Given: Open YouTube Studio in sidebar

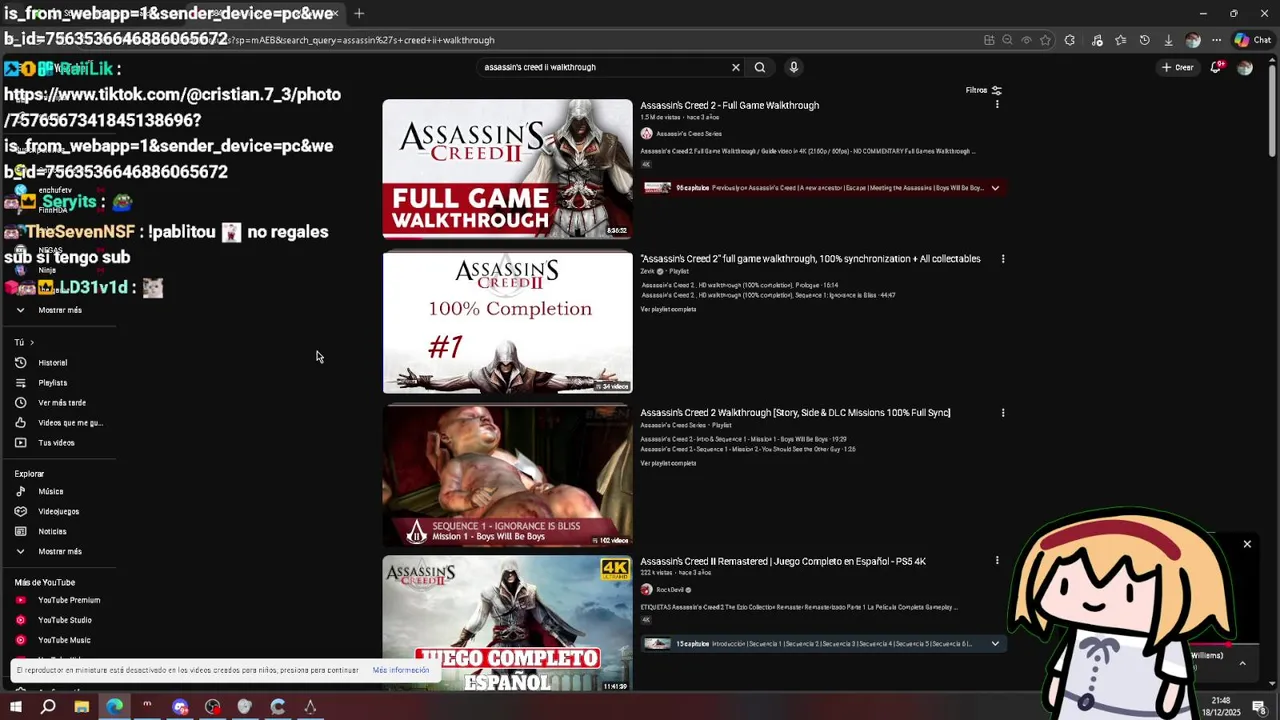Looking at the screenshot, I should (x=64, y=620).
